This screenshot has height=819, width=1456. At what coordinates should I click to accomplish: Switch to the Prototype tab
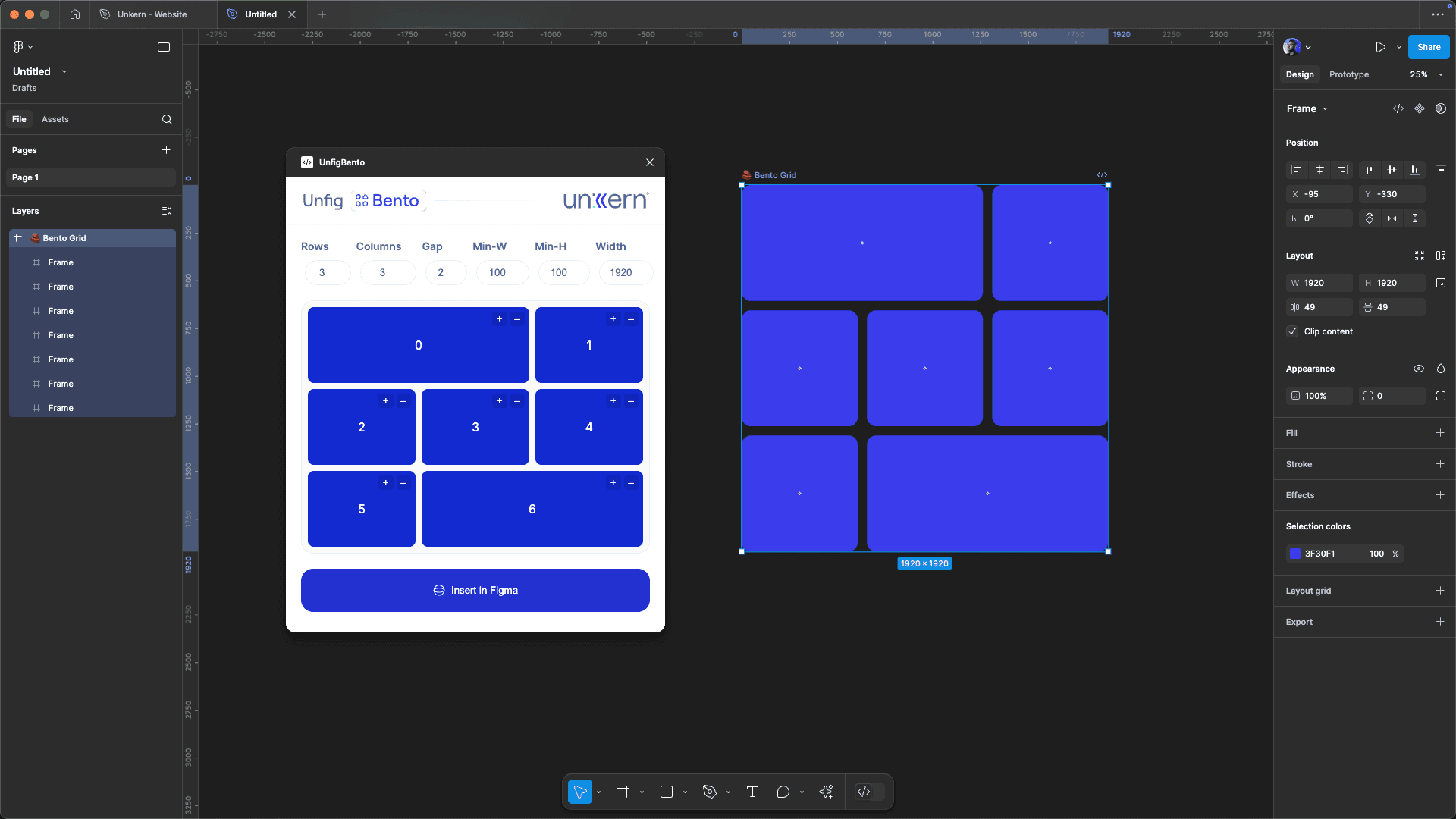pyautogui.click(x=1348, y=74)
